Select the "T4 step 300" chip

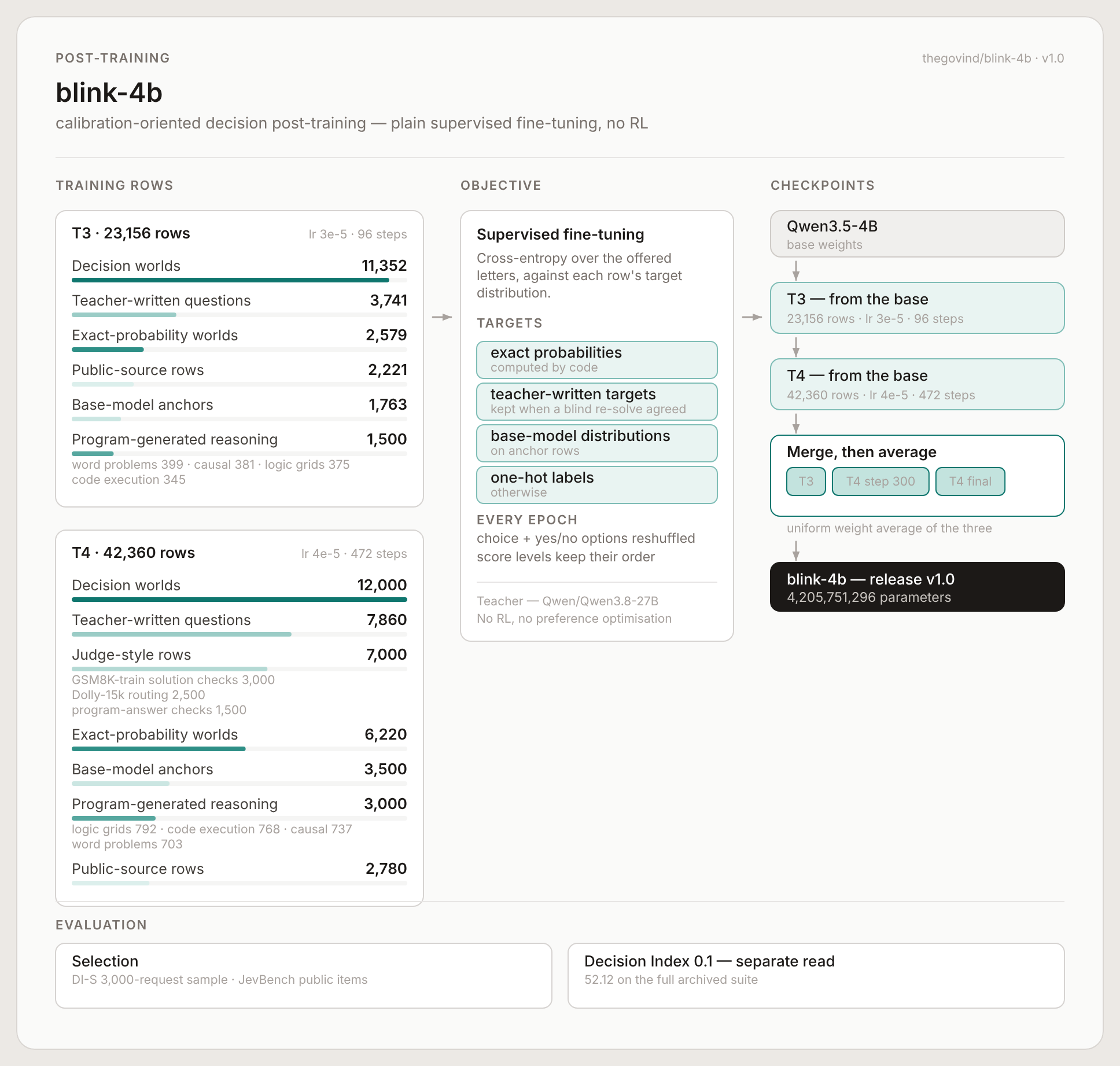[880, 481]
